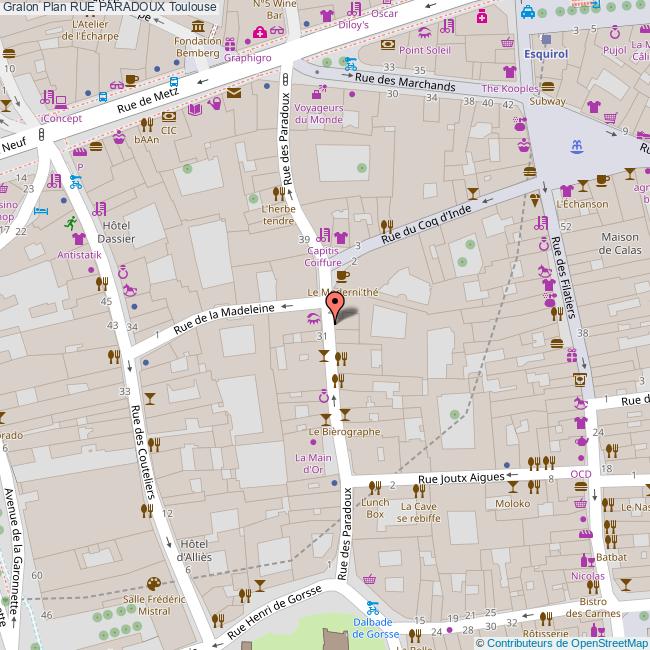Click the Rue de la Madeleine street label
Viewport: 650px width, 650px height.
pos(224,319)
